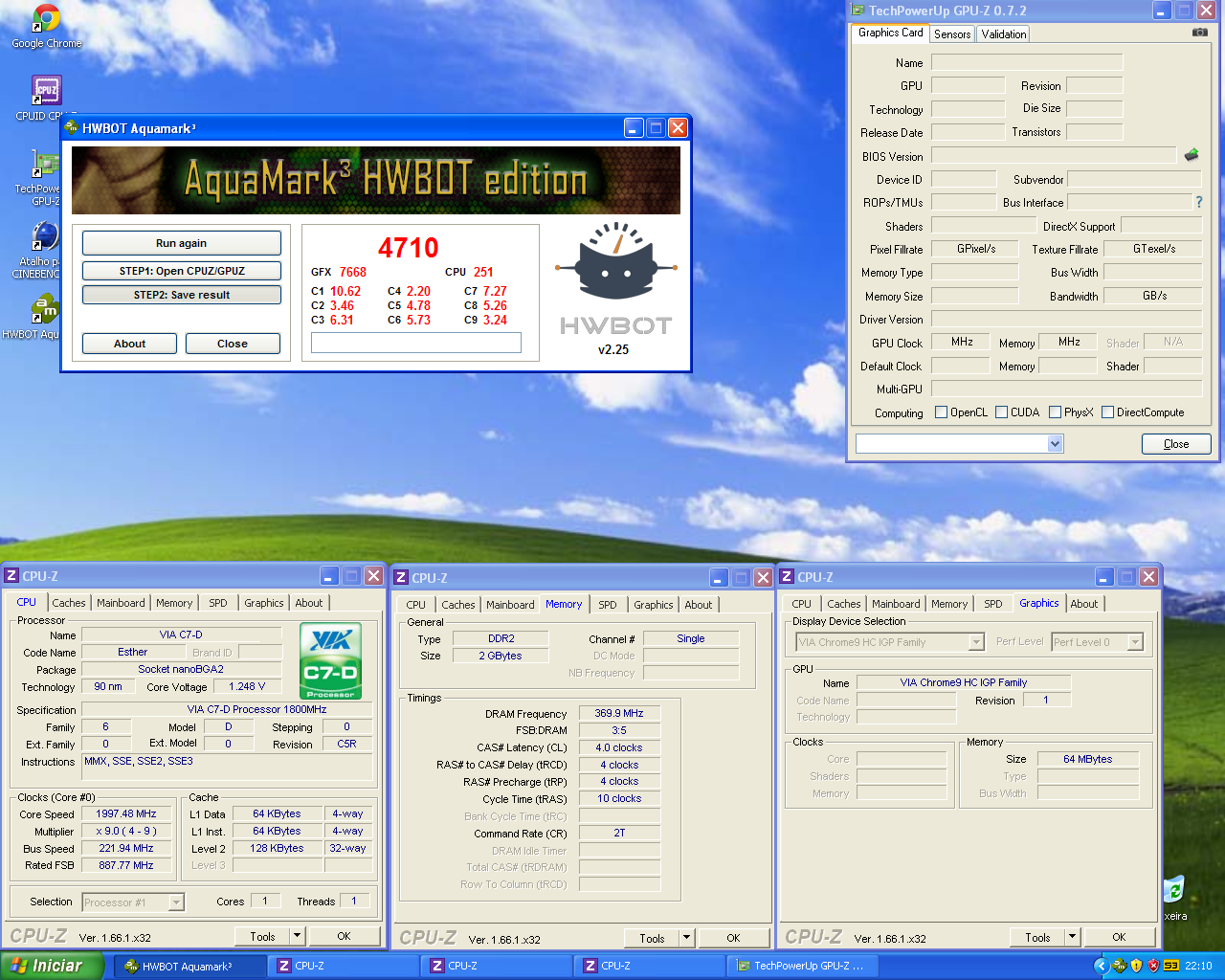The image size is (1225, 980).
Task: Click the Iniciar start button
Action: [x=52, y=966]
